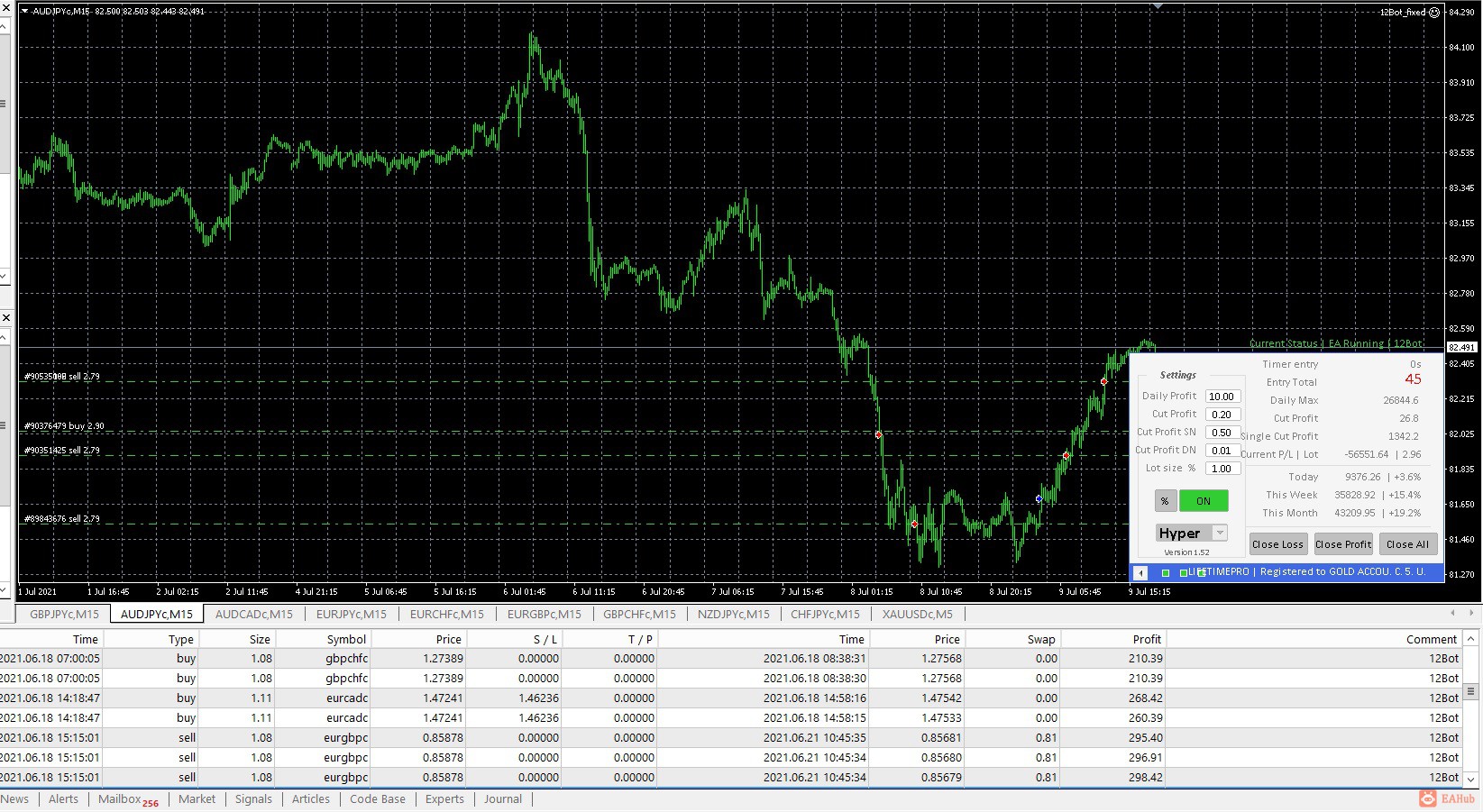Click the Close Profit button

(1343, 543)
